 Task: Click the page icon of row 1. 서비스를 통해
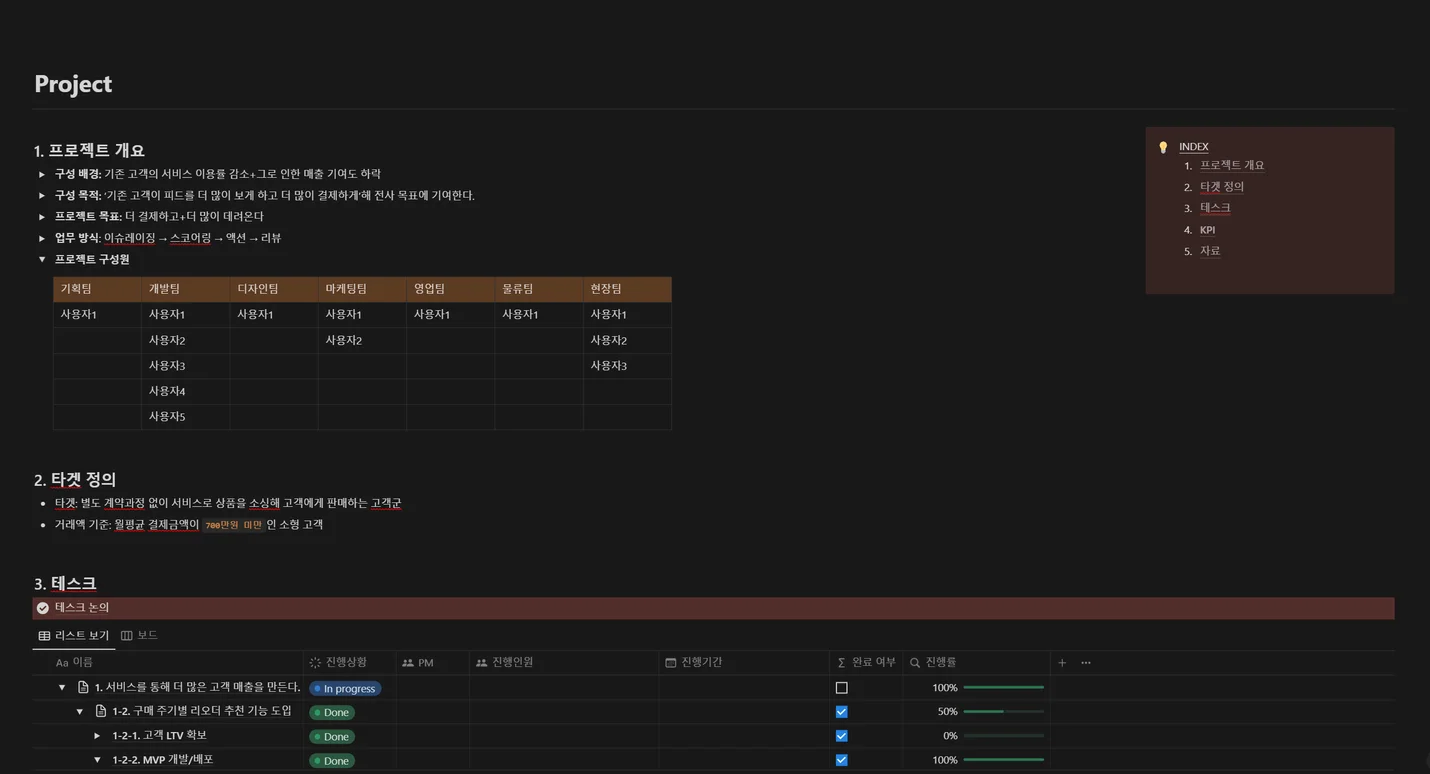(83, 687)
